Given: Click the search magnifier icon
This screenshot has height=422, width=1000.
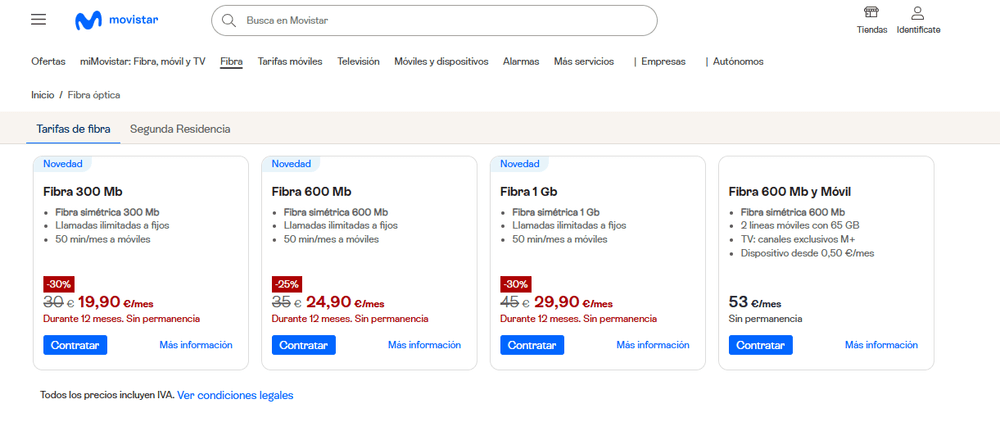Looking at the screenshot, I should coord(229,20).
